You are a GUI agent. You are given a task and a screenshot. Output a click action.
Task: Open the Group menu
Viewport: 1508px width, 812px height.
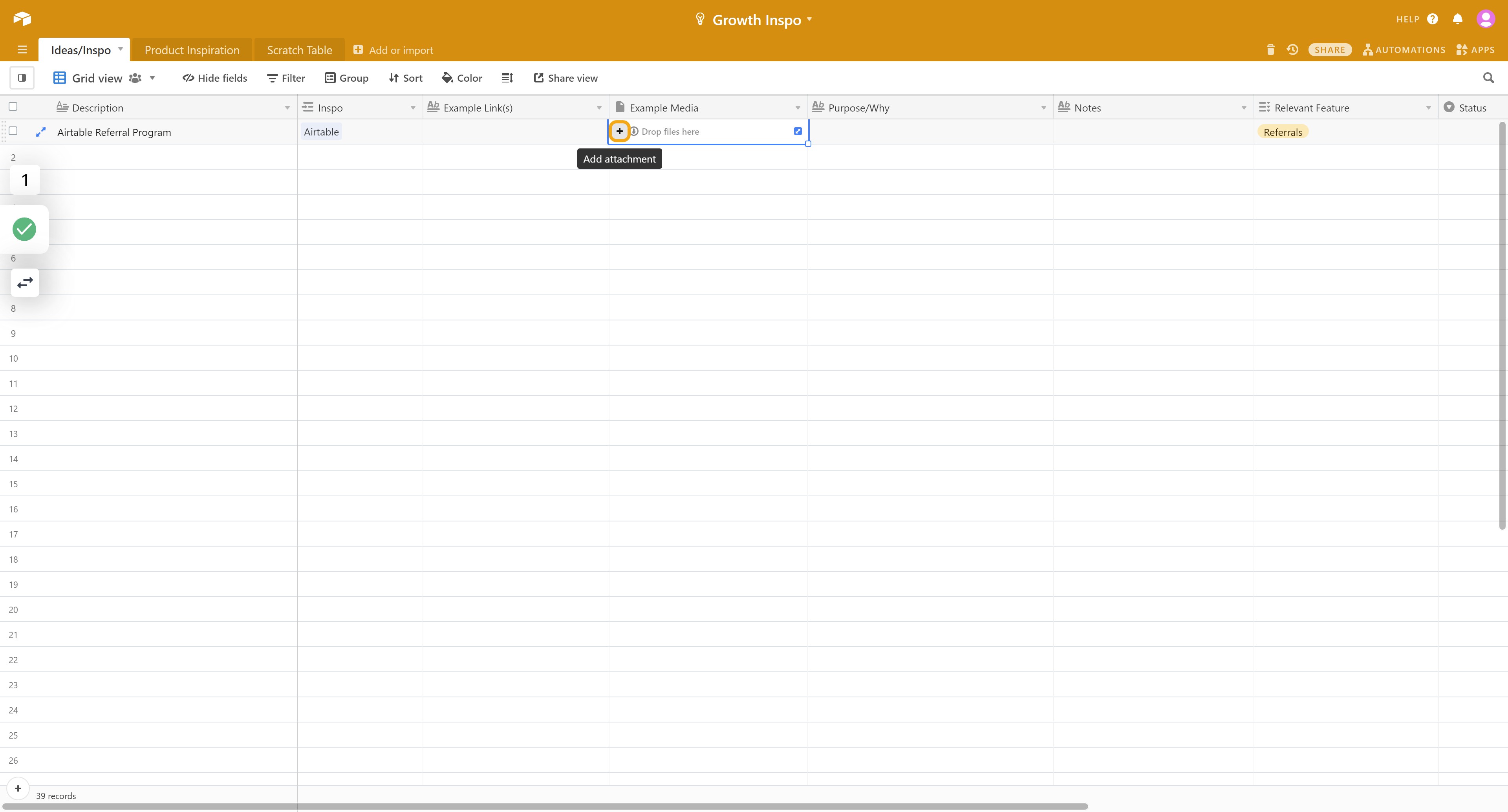(x=346, y=78)
